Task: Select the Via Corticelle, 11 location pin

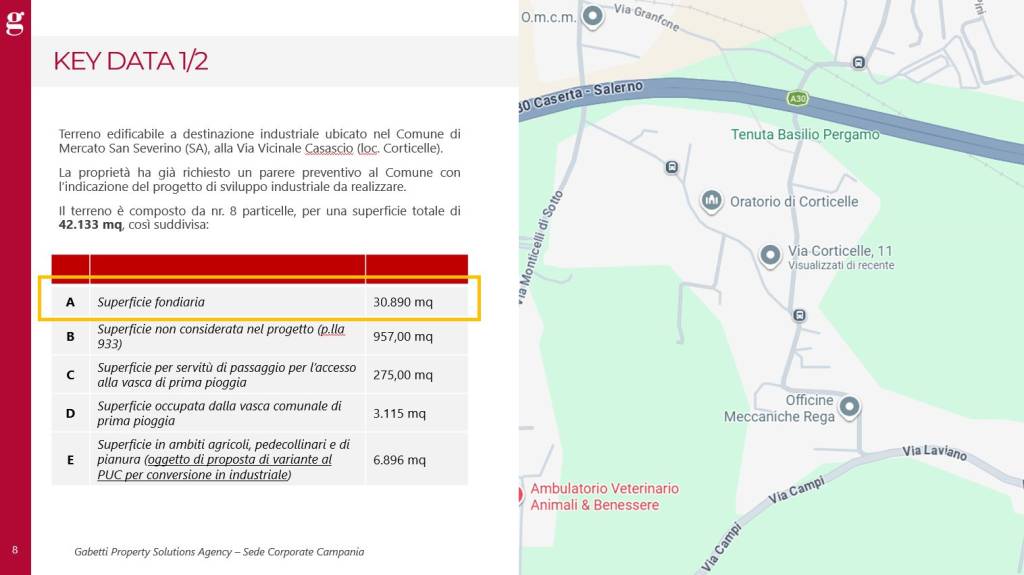Action: 770,255
